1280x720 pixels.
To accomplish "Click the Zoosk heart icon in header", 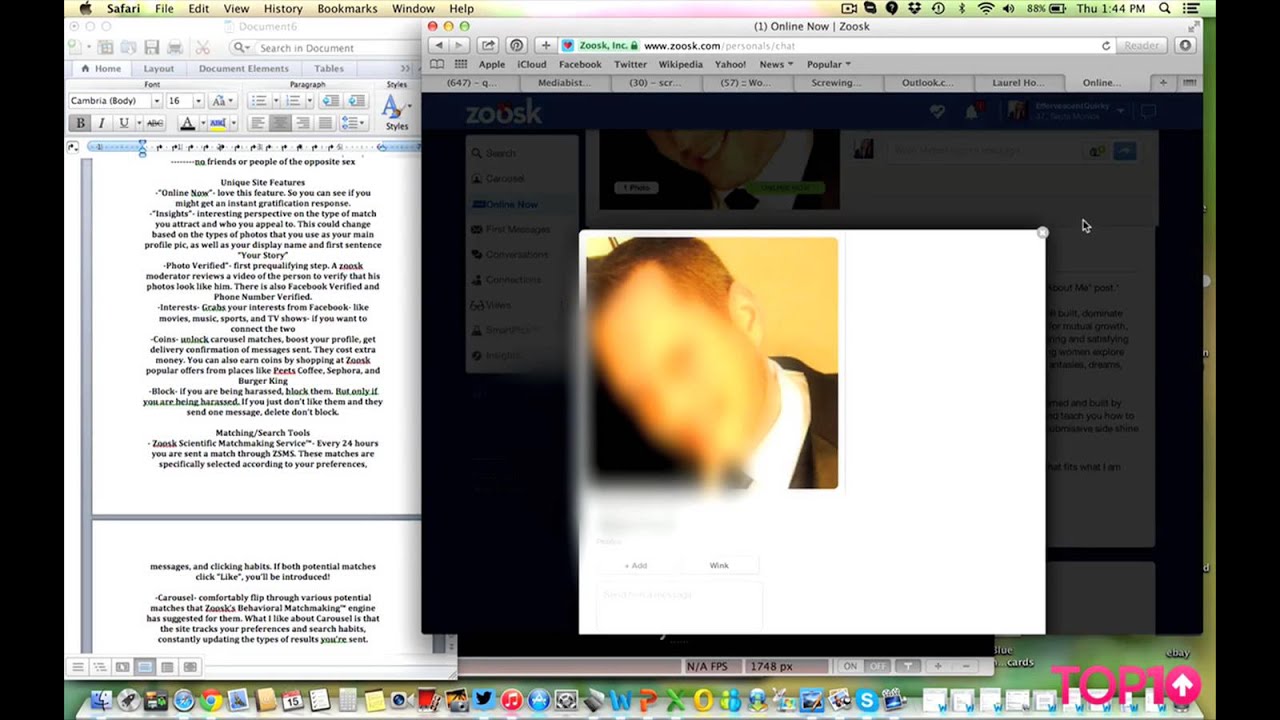I will coord(937,112).
